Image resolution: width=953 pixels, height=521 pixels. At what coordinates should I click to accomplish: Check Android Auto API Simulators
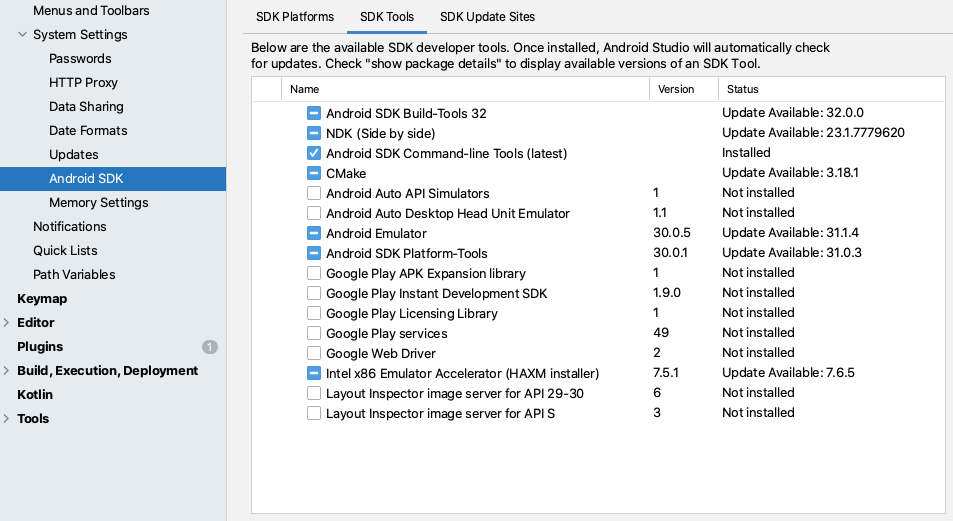314,193
